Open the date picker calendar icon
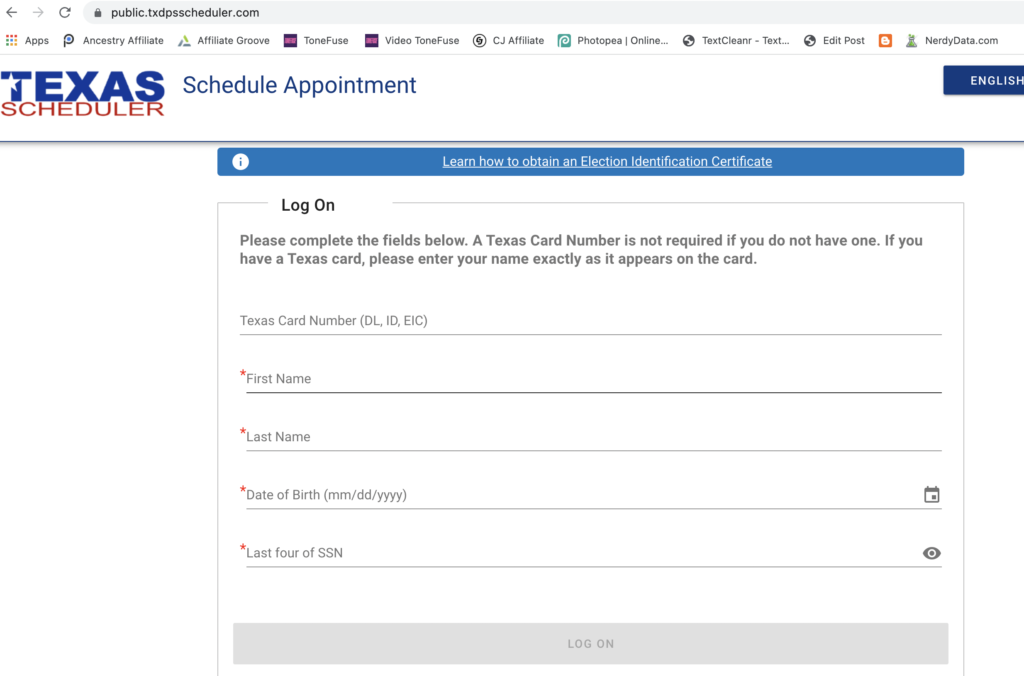1024x676 pixels. 931,495
